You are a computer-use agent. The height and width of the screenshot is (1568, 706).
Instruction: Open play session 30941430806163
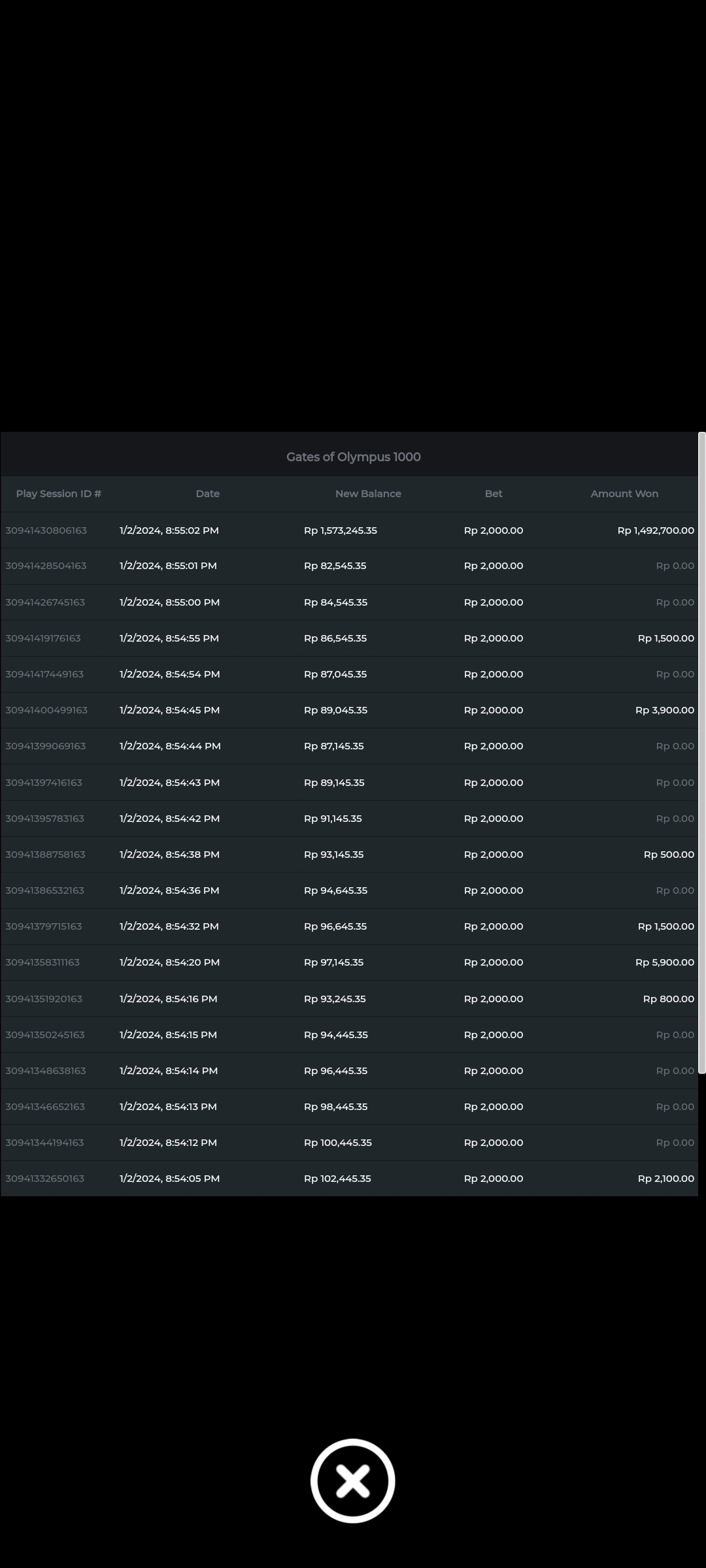tap(46, 531)
